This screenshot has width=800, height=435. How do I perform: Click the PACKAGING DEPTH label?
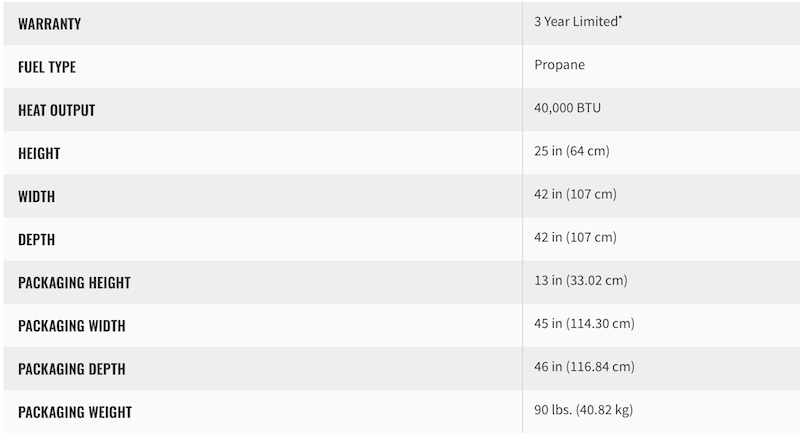pos(72,369)
